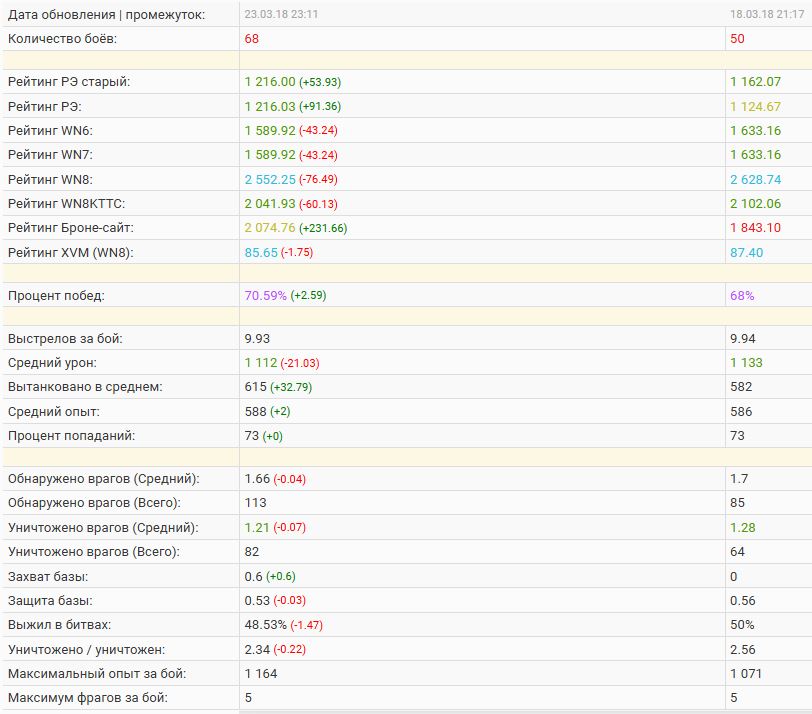Viewport: 812px width, 714px height.
Task: Click the 'Средний урон' value 1 112
Action: [261, 363]
